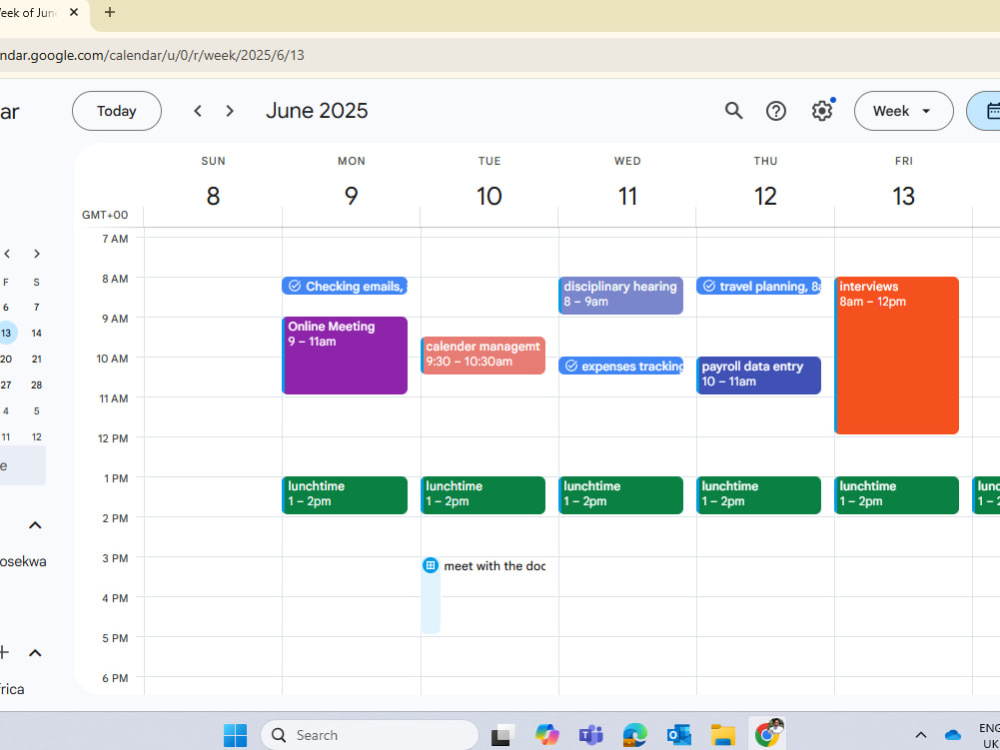Open the calendar search icon
This screenshot has height=750, width=1000.
[x=733, y=111]
